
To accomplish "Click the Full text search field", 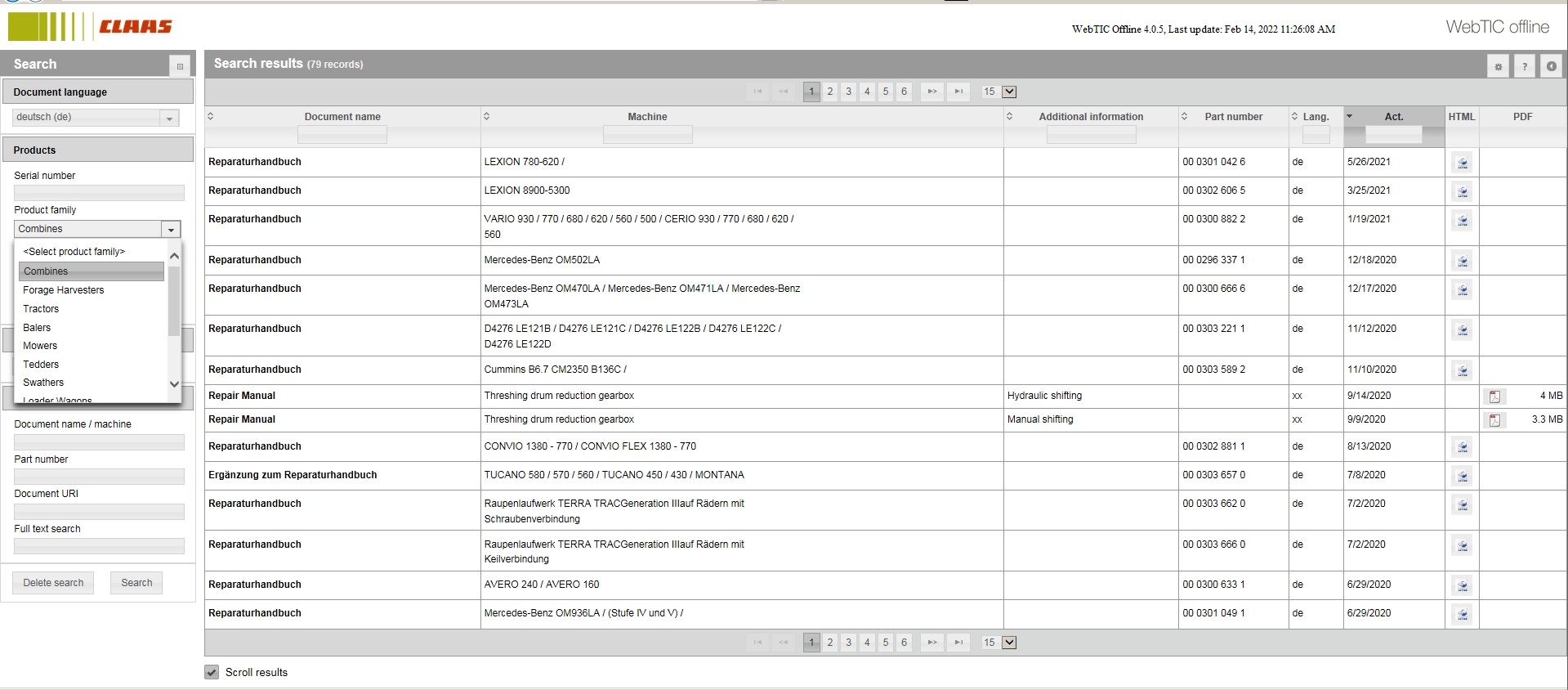I will tap(99, 546).
